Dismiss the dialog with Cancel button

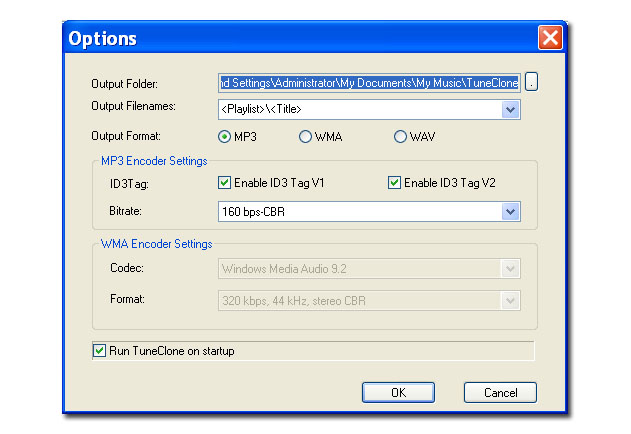500,393
